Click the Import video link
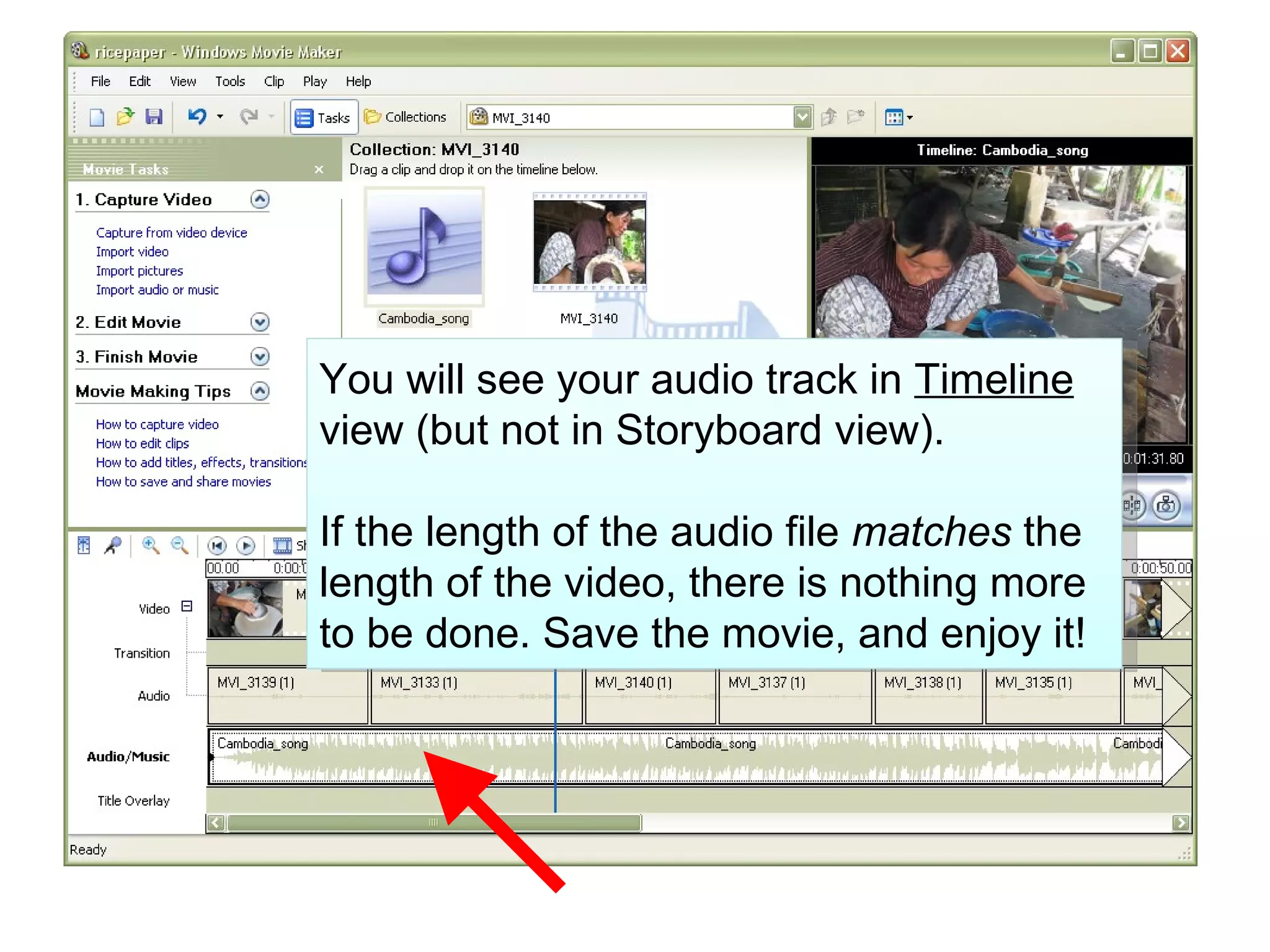The image size is (1270, 952). (132, 252)
